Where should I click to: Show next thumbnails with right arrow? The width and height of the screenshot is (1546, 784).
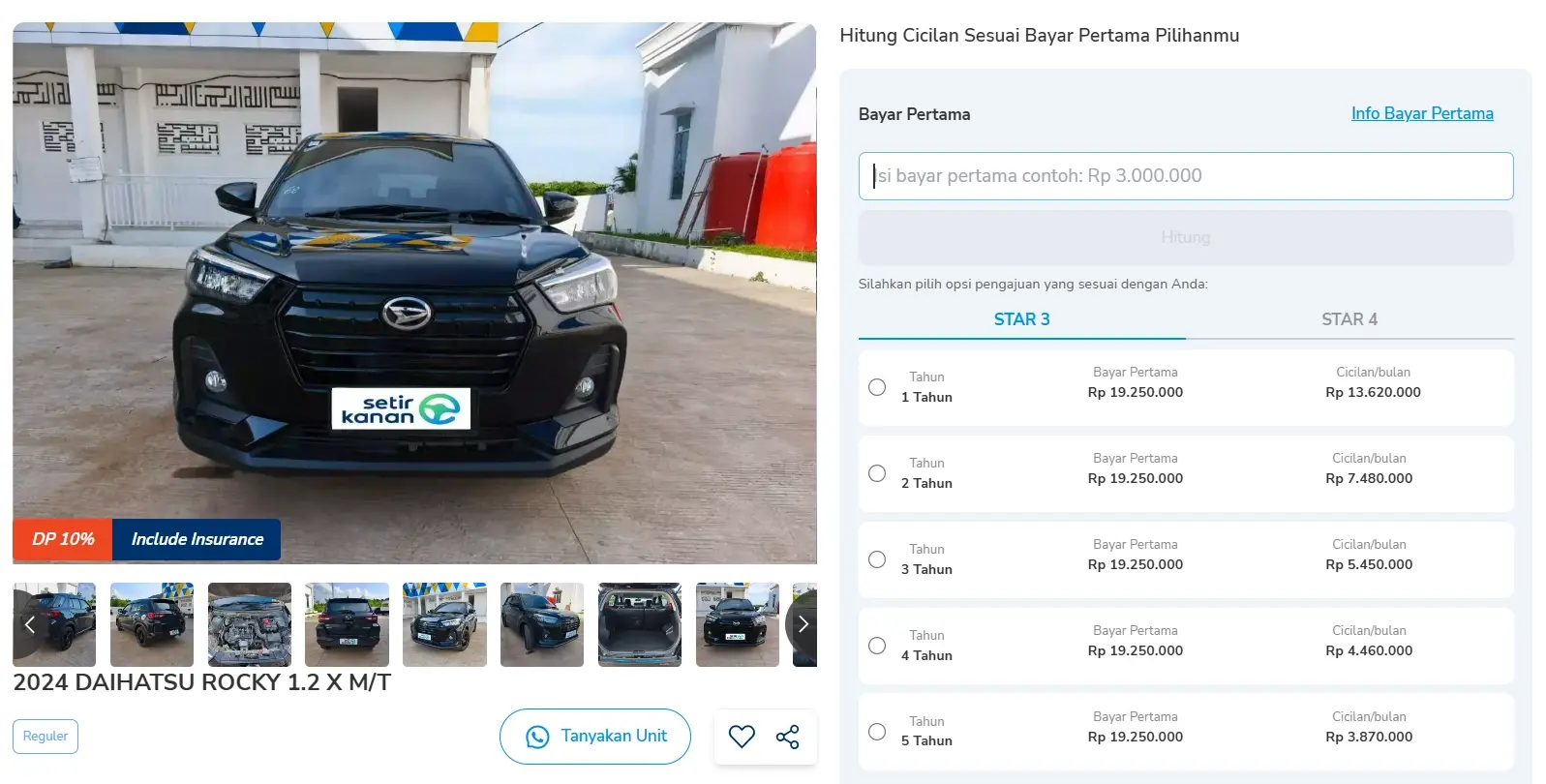click(x=803, y=624)
